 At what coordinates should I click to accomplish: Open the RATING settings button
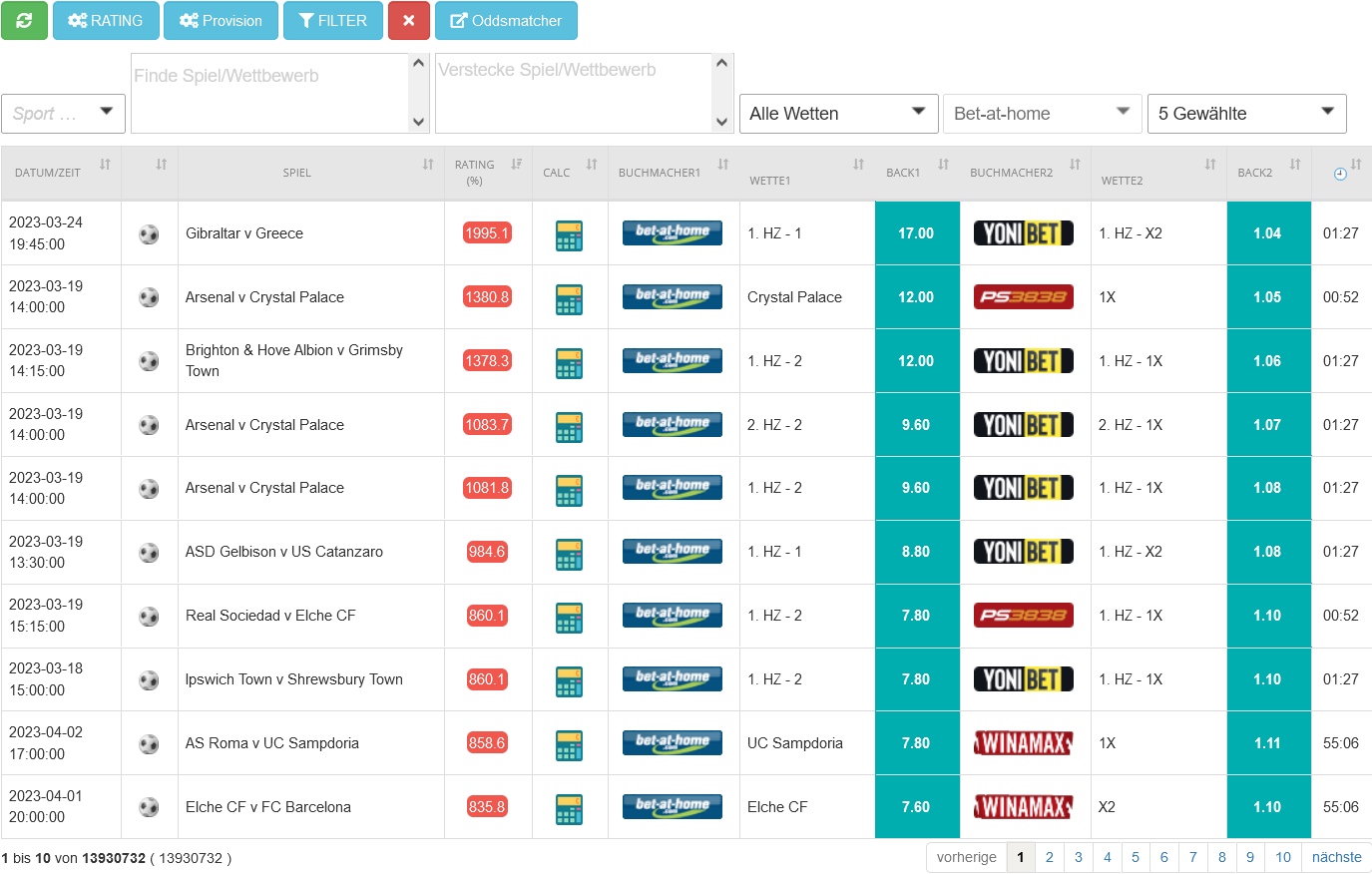[106, 20]
